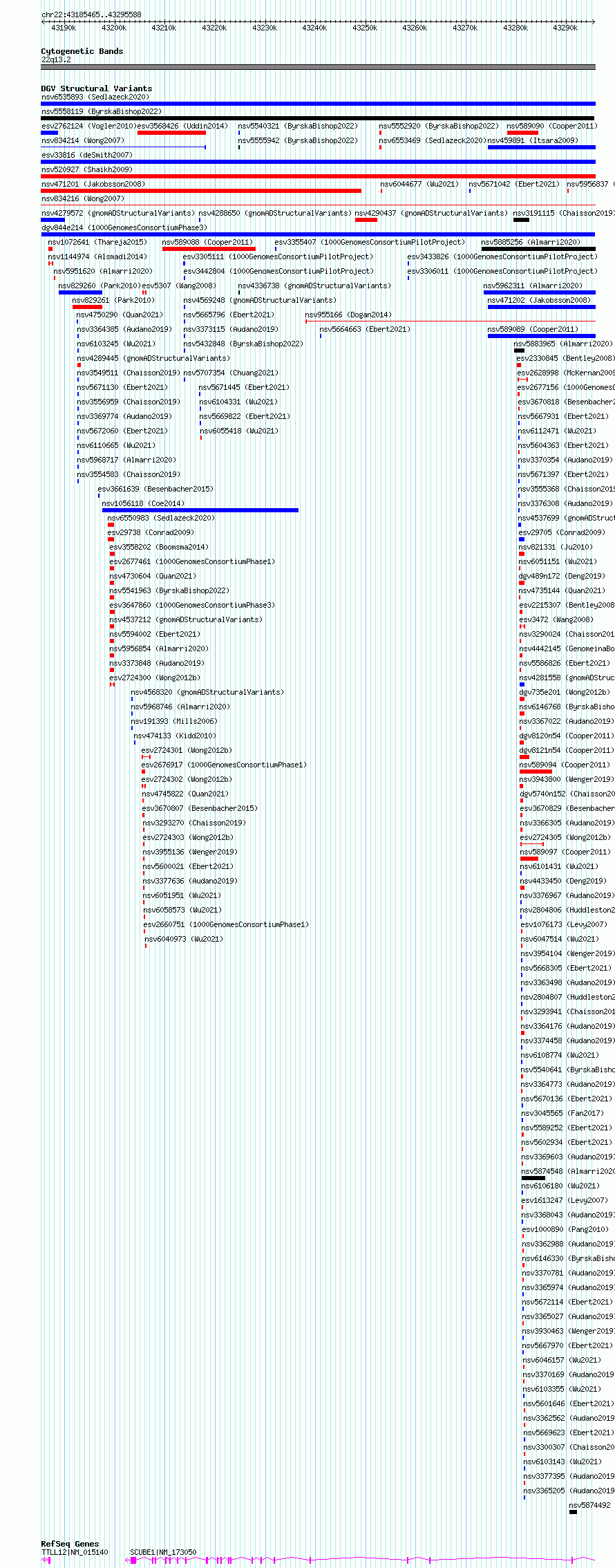Select nsv6040973 (Wu2021) label
The height and width of the screenshot is (1568, 615).
coord(184,939)
